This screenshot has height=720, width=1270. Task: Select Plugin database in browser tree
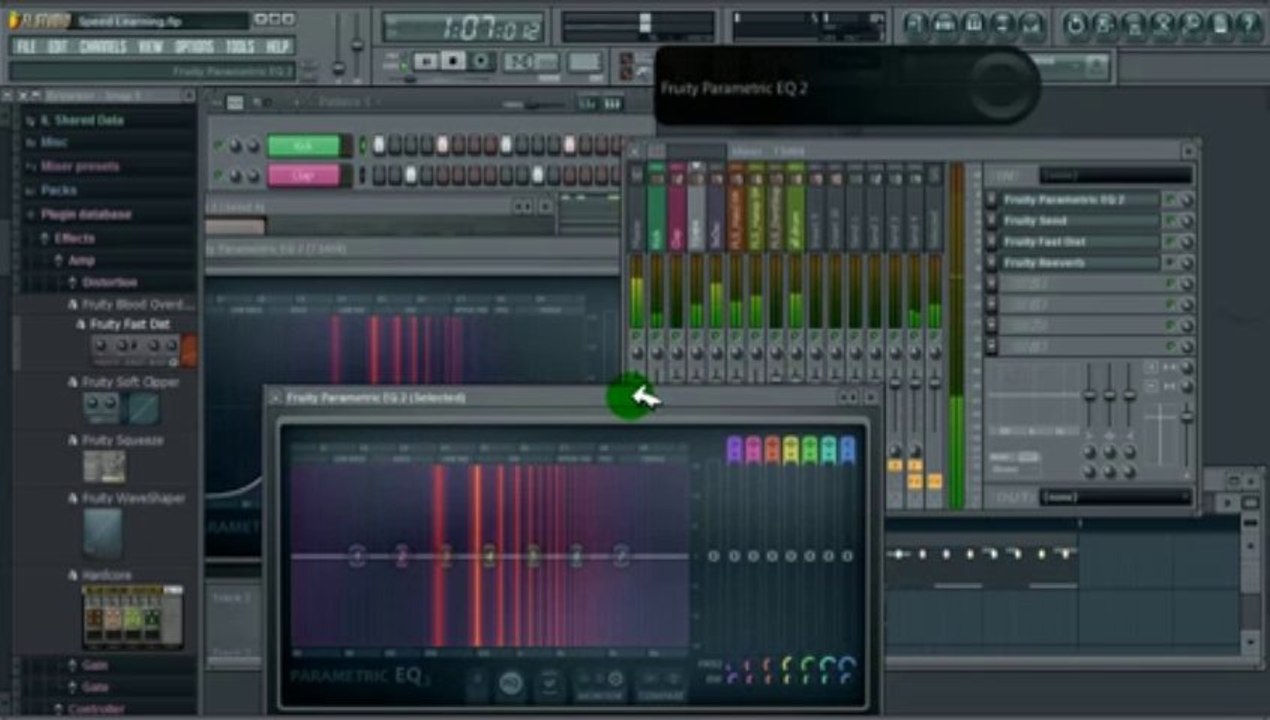pyautogui.click(x=86, y=214)
